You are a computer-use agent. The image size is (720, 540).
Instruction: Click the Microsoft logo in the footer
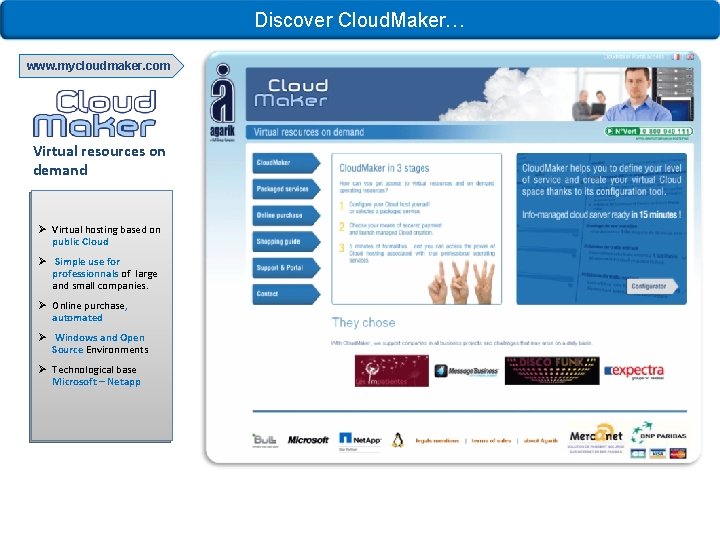tap(308, 440)
